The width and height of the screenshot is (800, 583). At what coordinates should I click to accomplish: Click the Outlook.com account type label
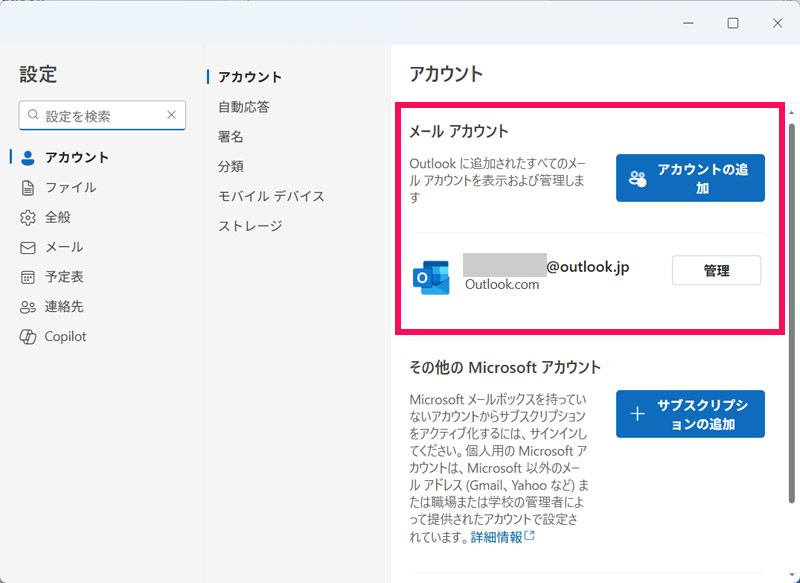coord(502,285)
